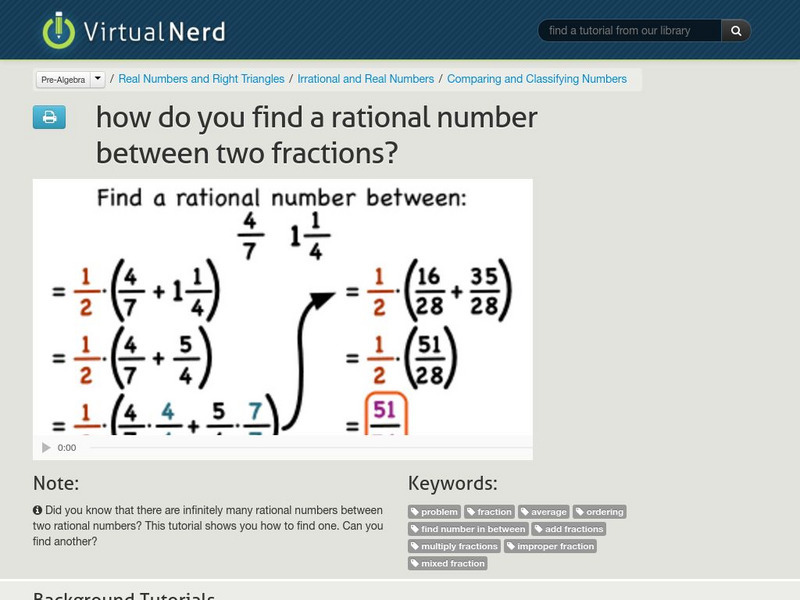Viewport: 800px width, 600px height.
Task: Click the add fractions keyword tag
Action: pyautogui.click(x=575, y=528)
